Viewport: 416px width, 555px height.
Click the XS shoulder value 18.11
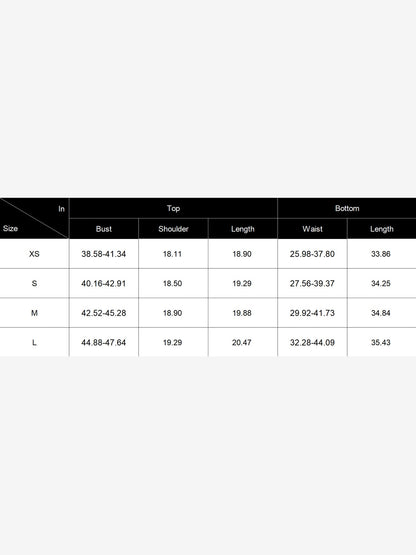(172, 254)
